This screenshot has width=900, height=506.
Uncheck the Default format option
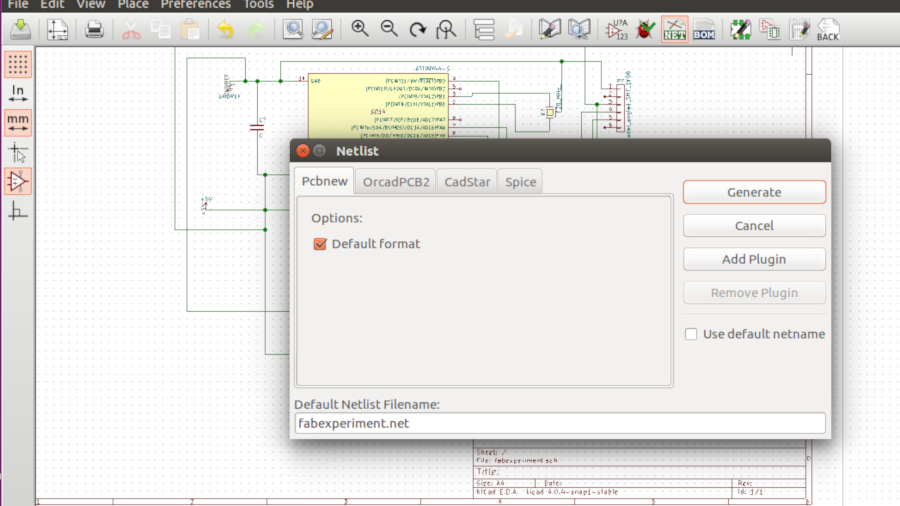click(x=320, y=244)
